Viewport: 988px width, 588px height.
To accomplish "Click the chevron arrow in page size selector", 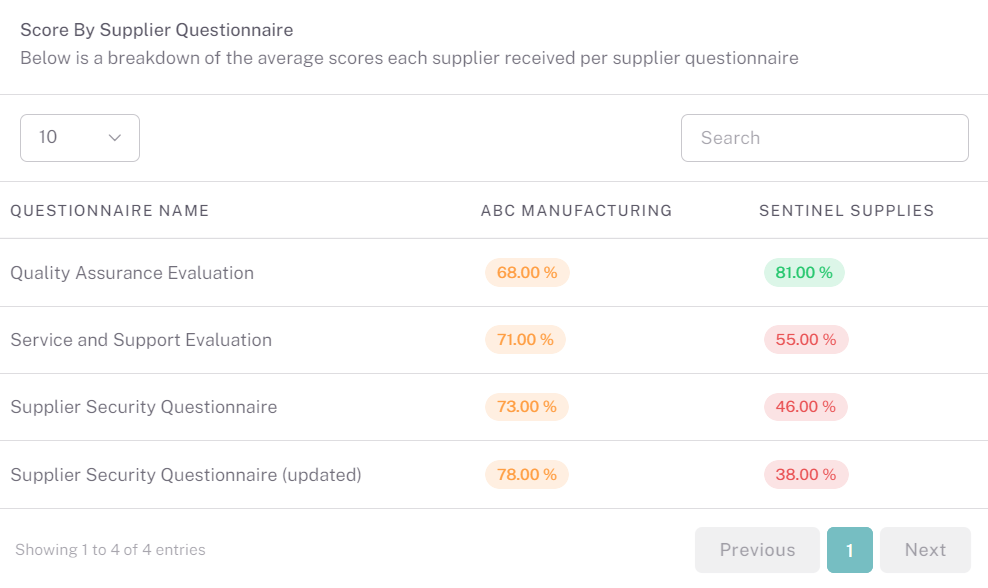I will point(115,137).
